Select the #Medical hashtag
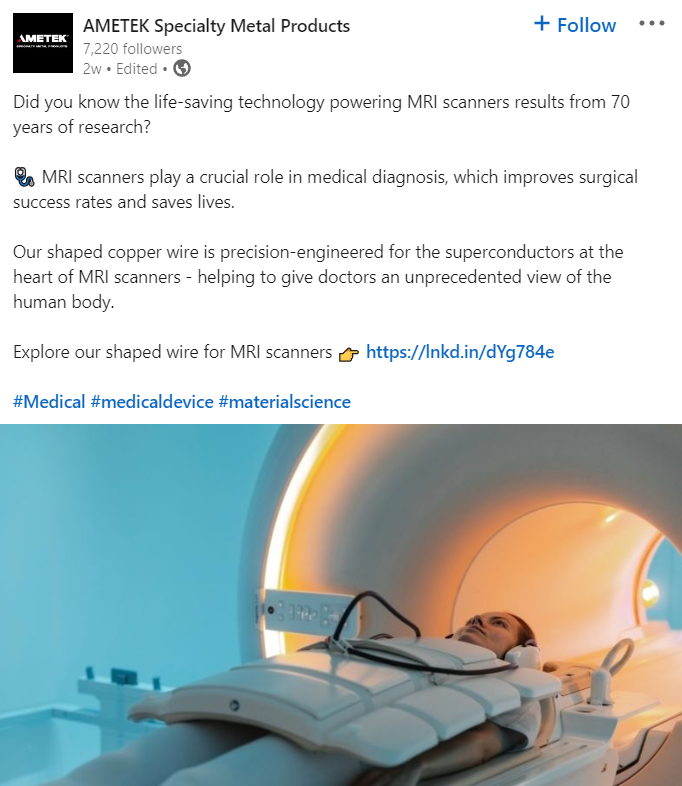This screenshot has height=786, width=682. tap(49, 402)
